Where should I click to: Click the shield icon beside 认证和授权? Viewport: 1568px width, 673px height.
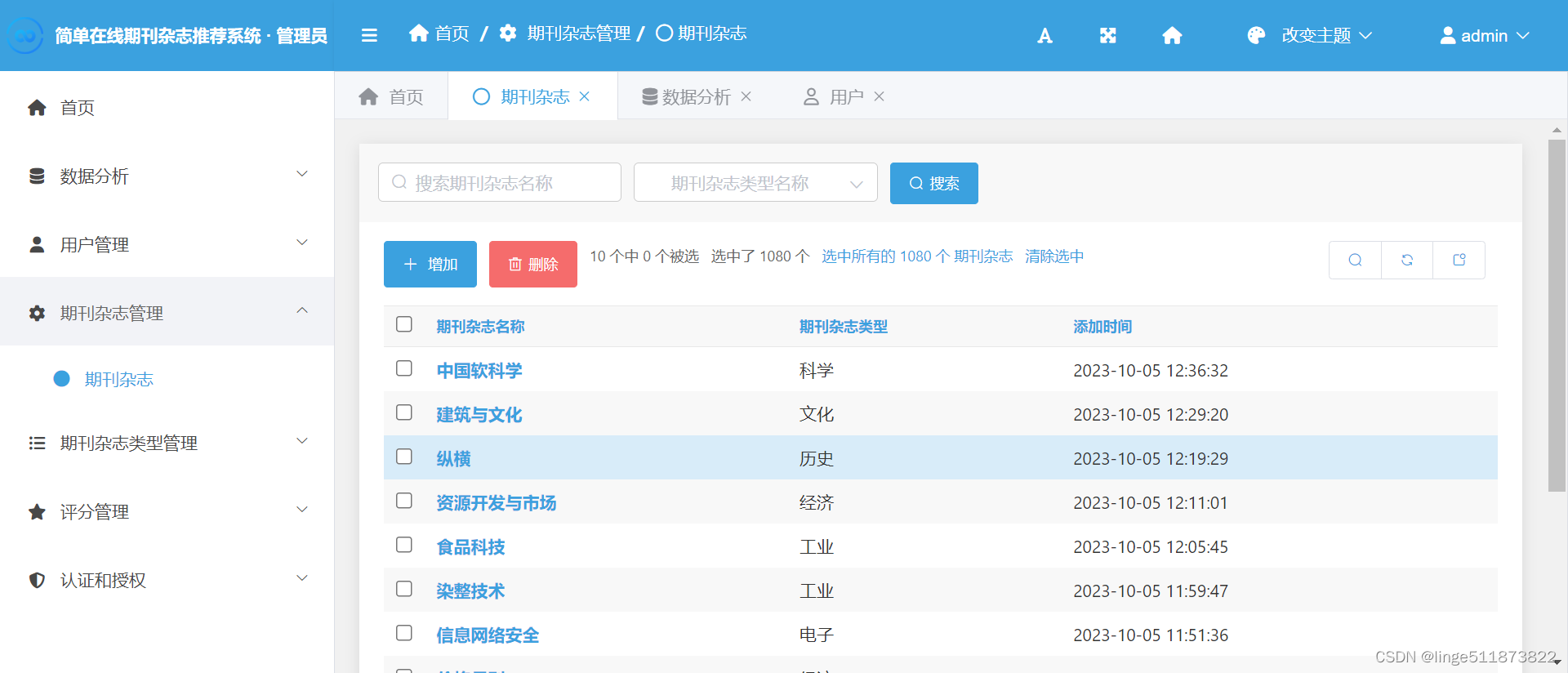point(37,580)
